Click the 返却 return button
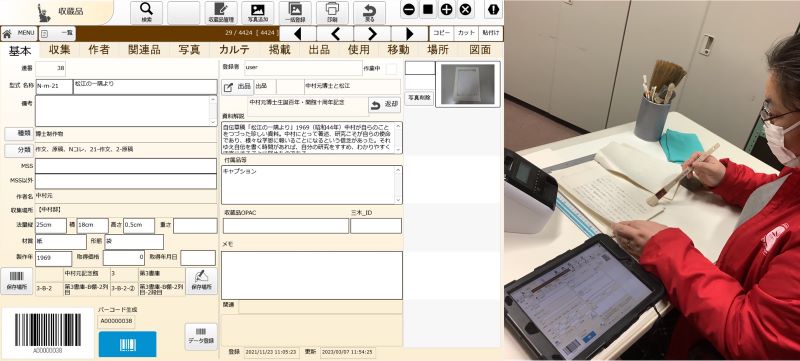Screen dimensions: 800x361 click(385, 105)
